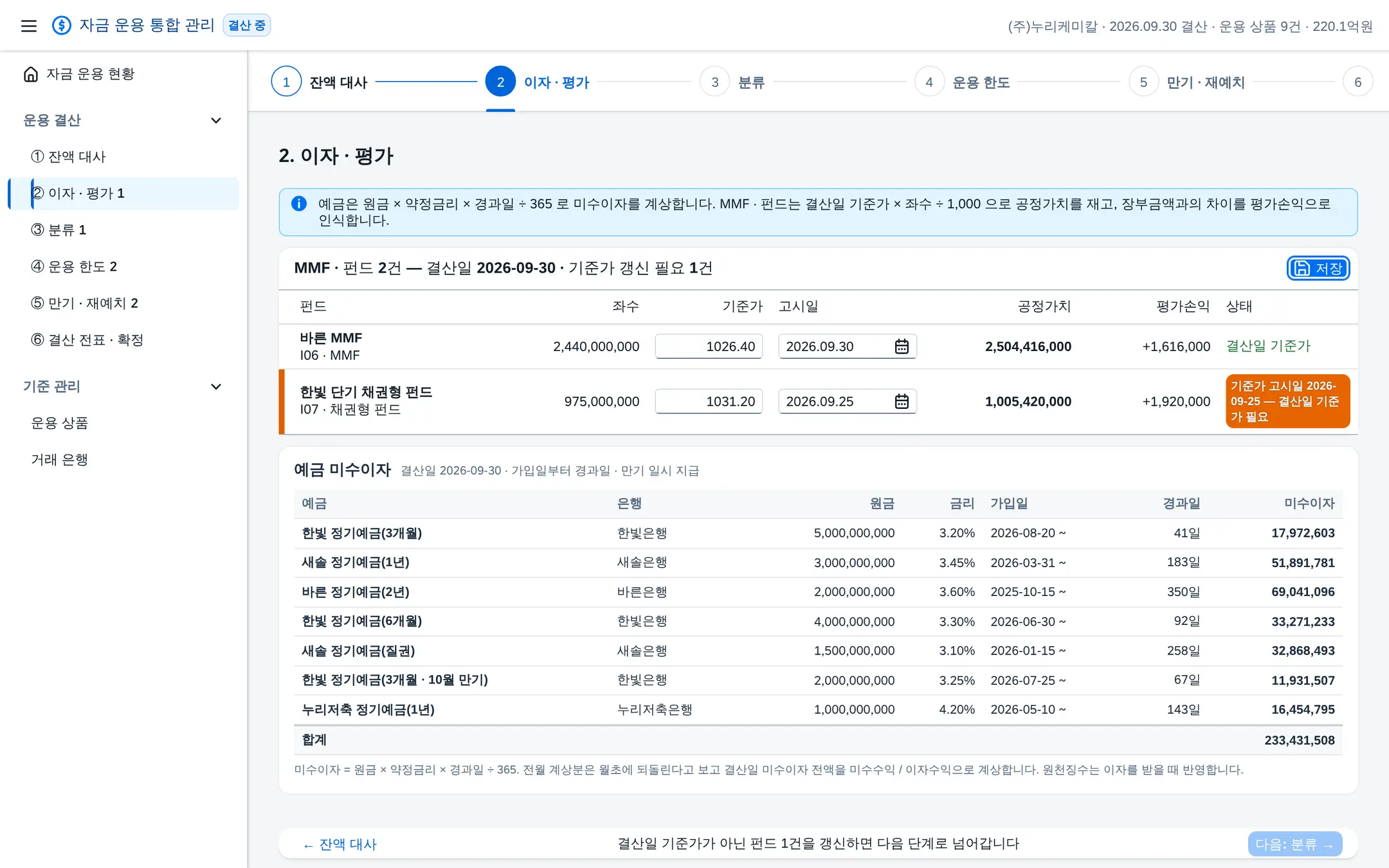Image resolution: width=1389 pixels, height=868 pixels.
Task: Click accrued interest value 69,041,096
Action: click(x=1303, y=592)
